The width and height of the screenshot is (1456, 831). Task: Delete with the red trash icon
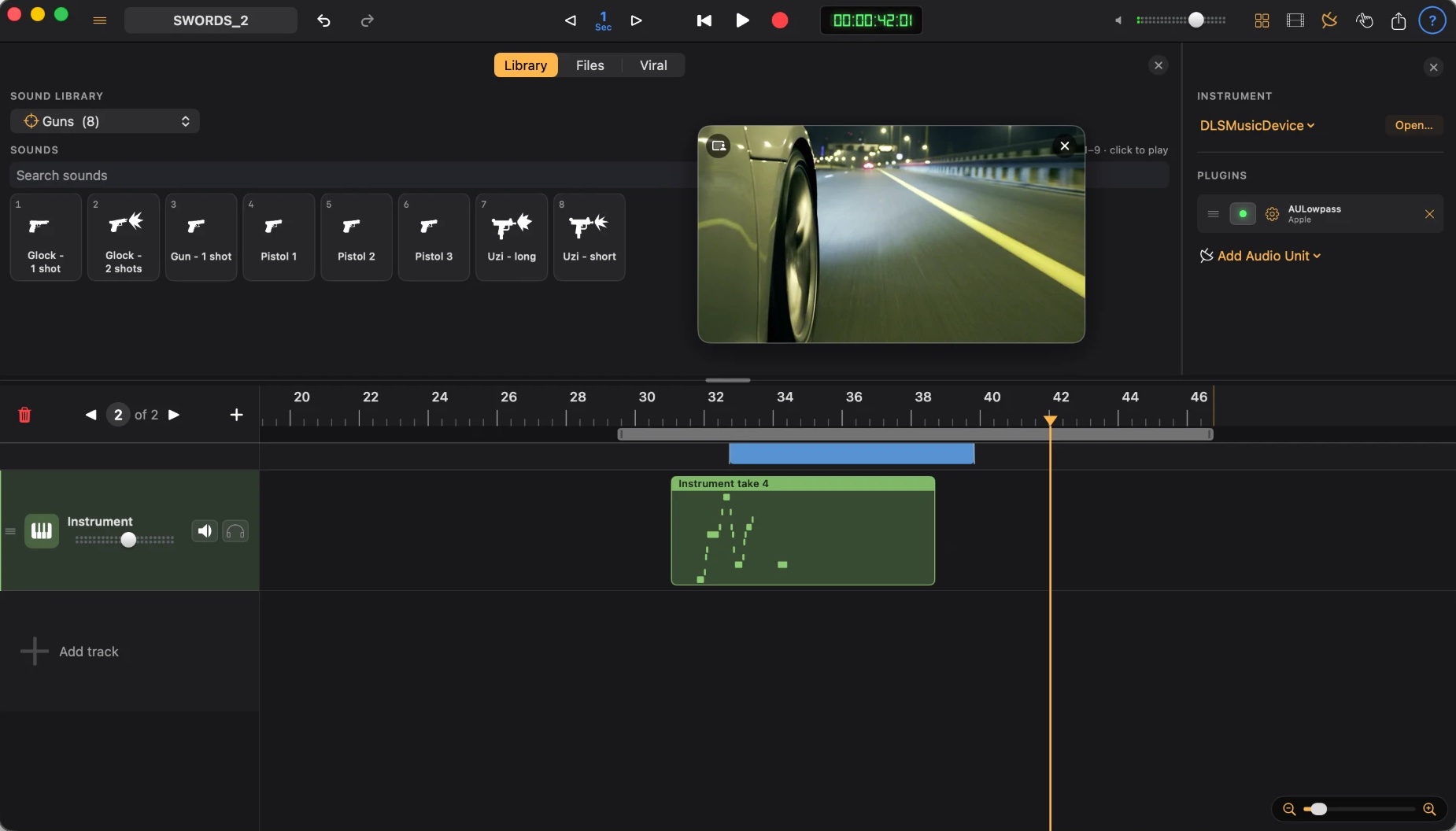pos(24,415)
